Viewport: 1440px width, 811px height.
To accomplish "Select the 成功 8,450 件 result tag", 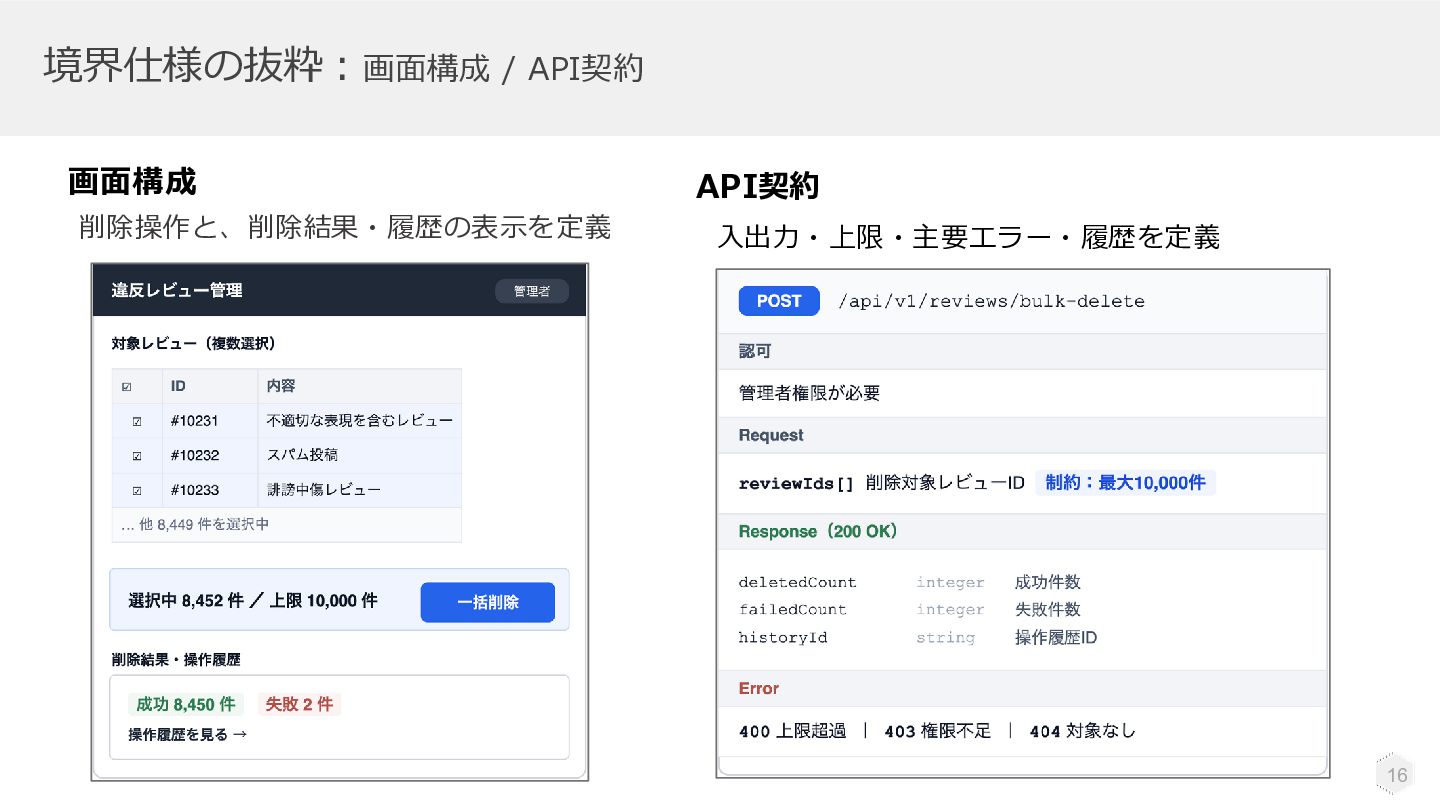I will 185,704.
